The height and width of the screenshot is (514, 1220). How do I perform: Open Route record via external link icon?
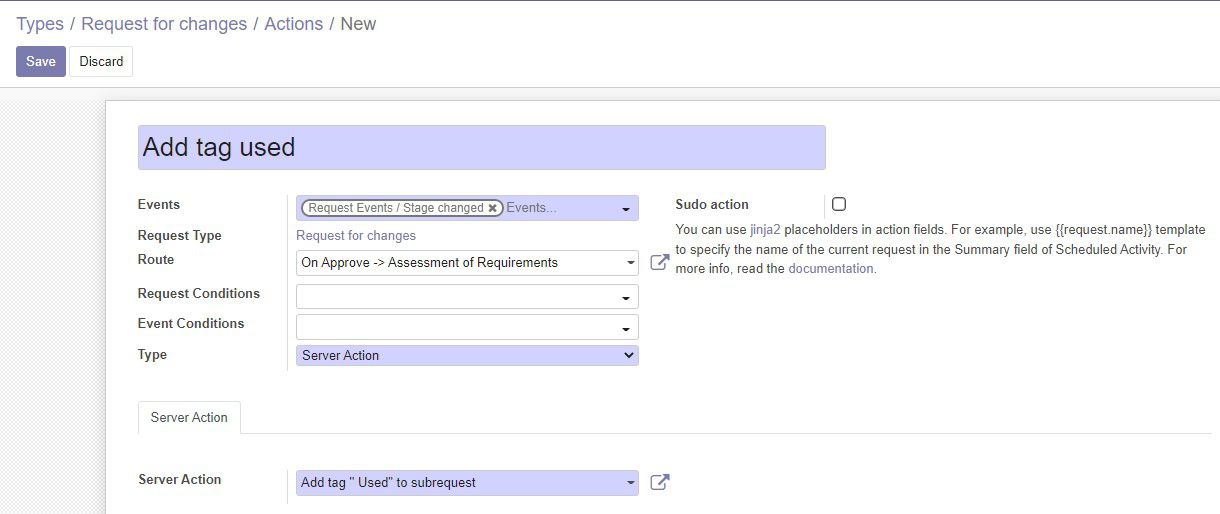tap(659, 262)
